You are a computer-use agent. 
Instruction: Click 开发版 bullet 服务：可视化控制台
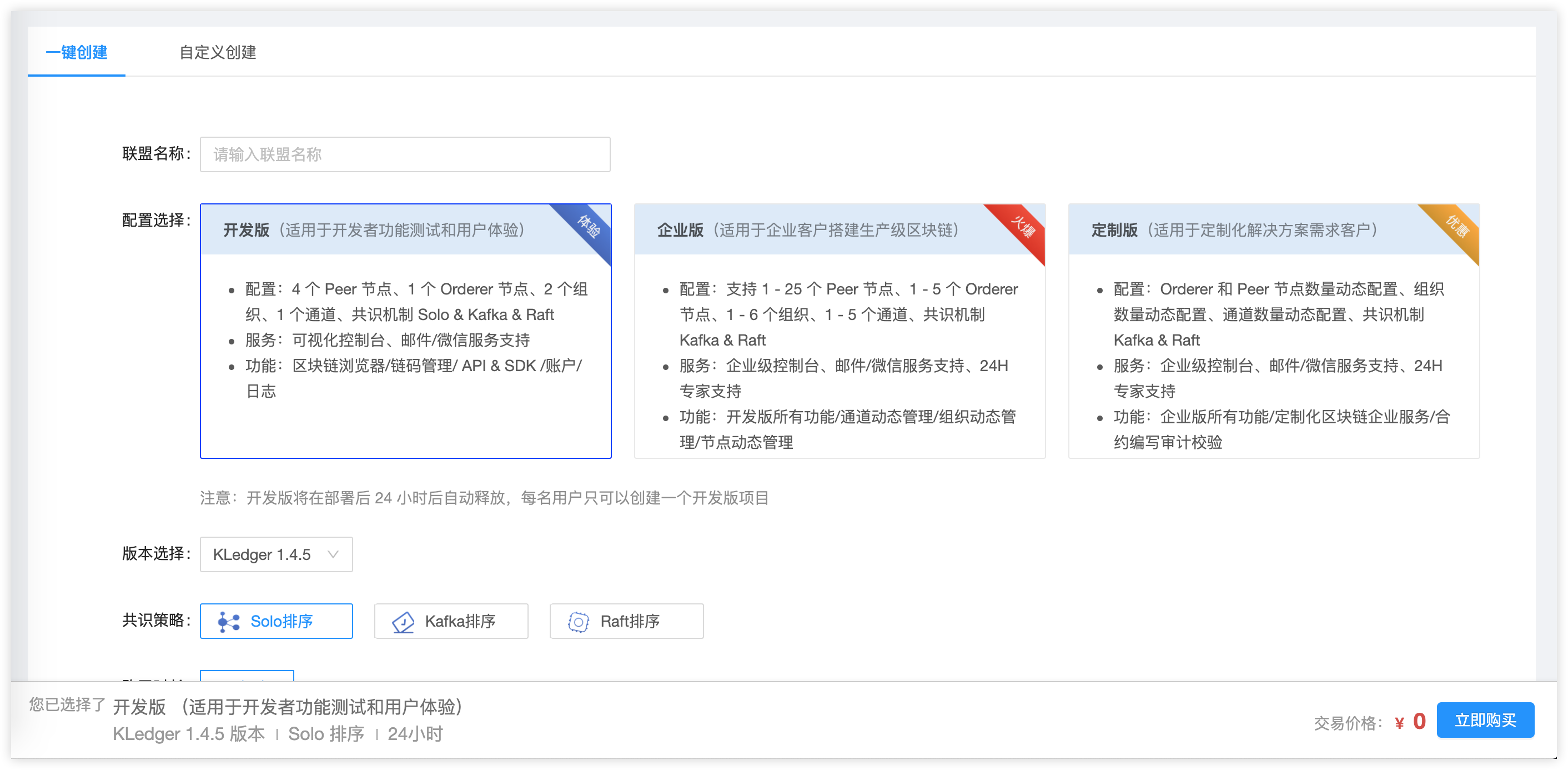[387, 340]
